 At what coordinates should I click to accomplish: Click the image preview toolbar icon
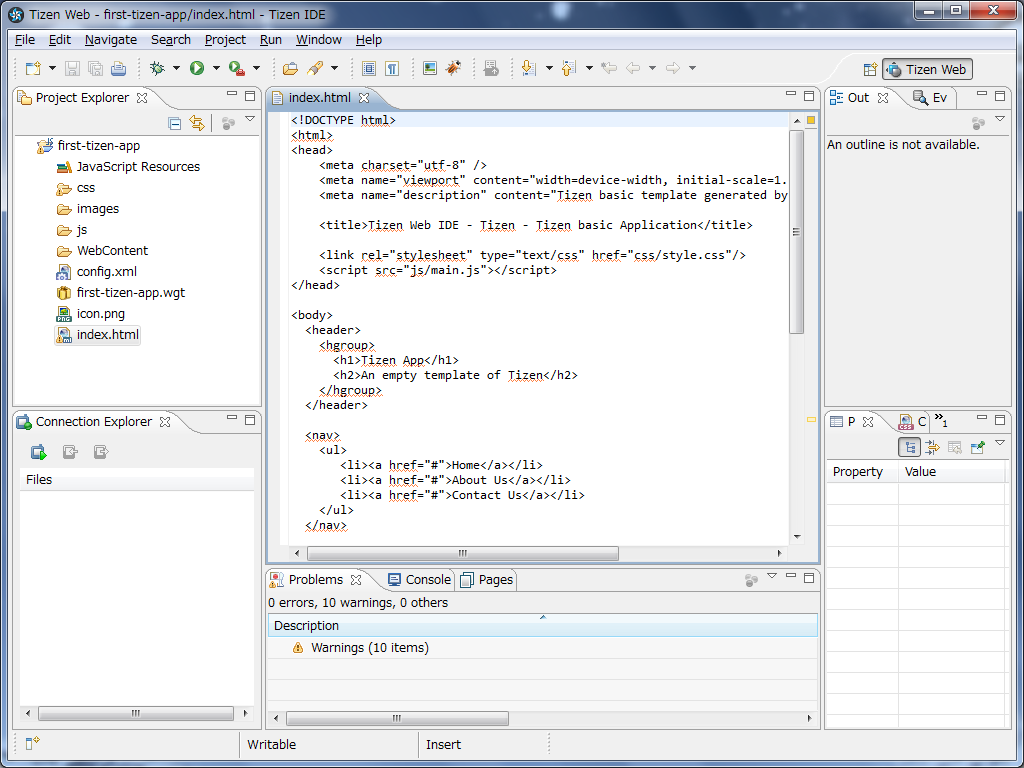(x=430, y=68)
